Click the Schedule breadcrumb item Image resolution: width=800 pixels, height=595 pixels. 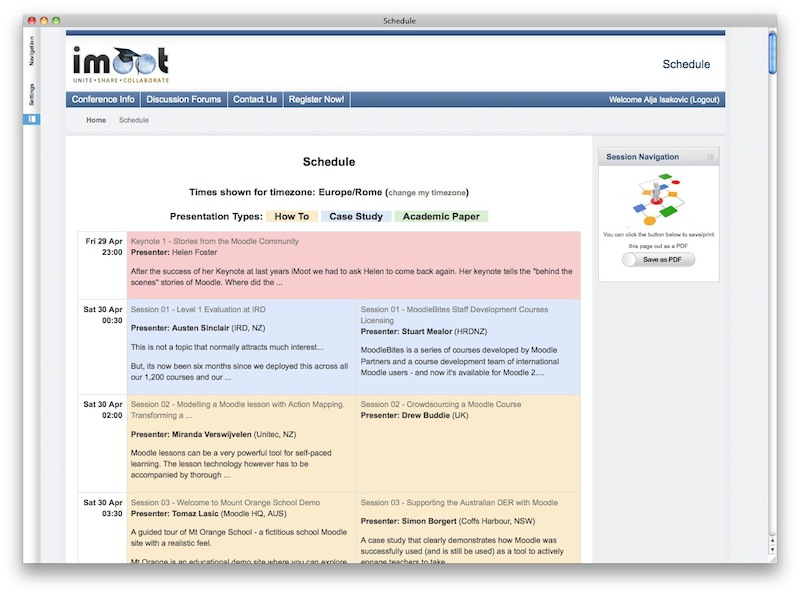click(134, 120)
